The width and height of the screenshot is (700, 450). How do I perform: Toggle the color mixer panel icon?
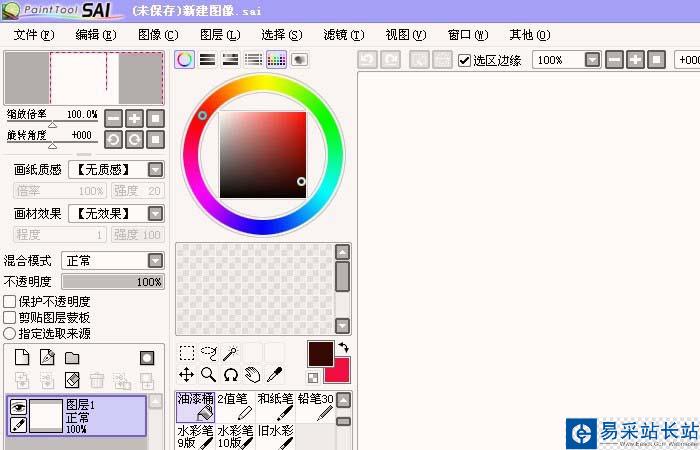(254, 59)
